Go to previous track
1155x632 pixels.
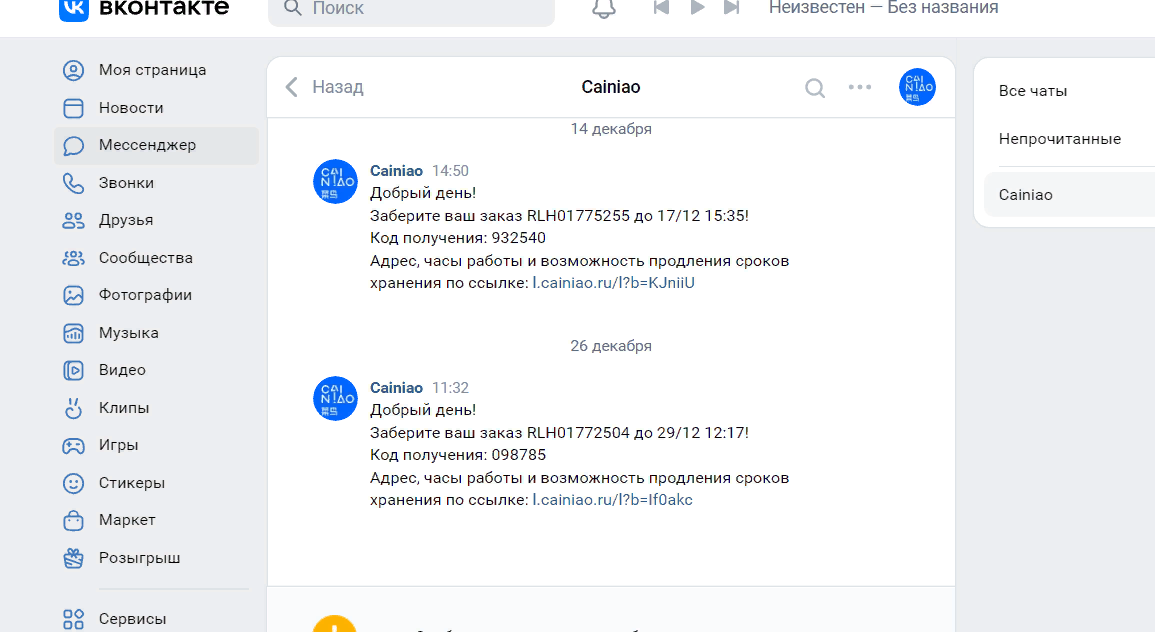click(x=661, y=8)
